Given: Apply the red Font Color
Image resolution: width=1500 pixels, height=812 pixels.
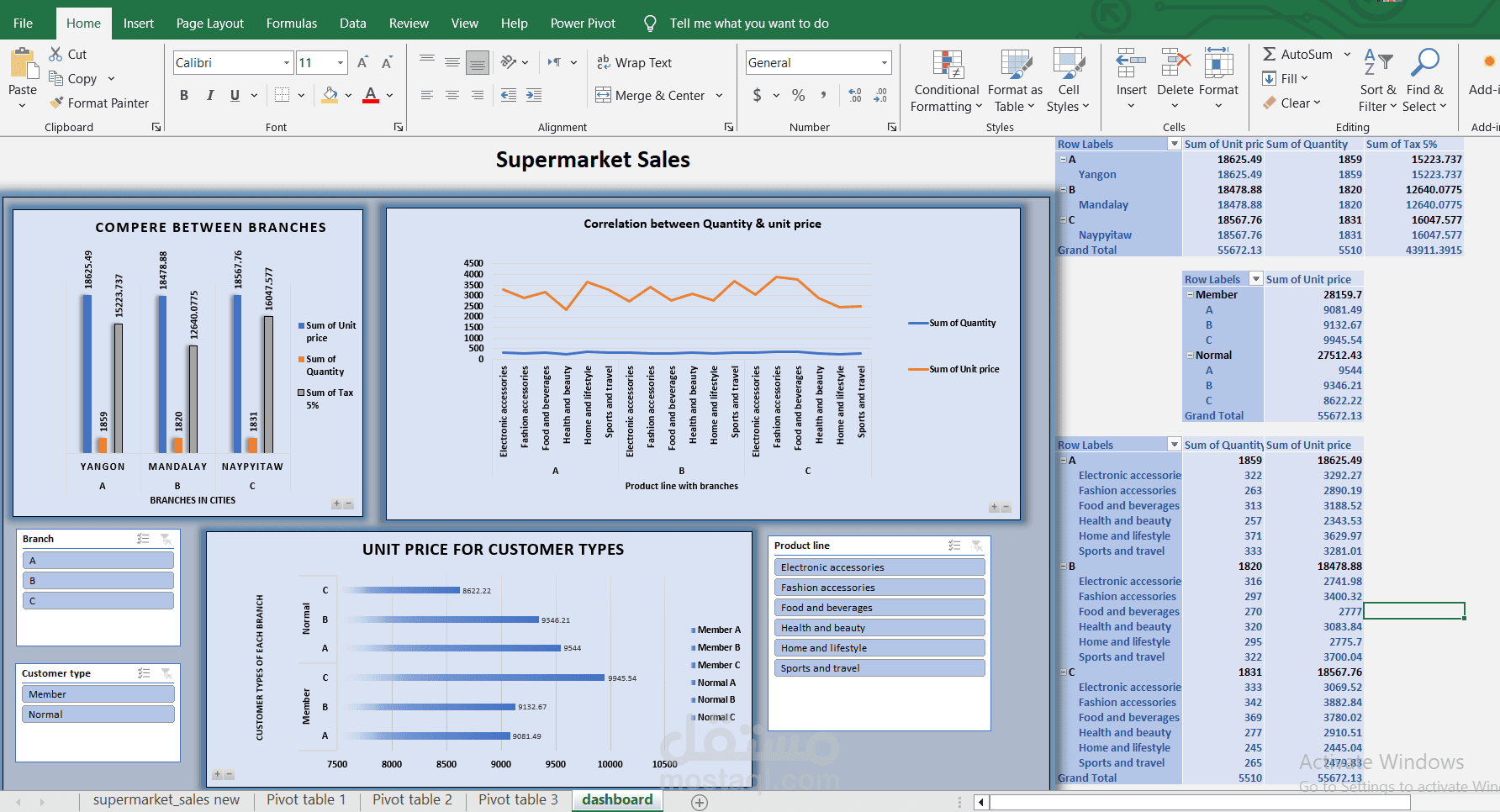Looking at the screenshot, I should point(371,95).
